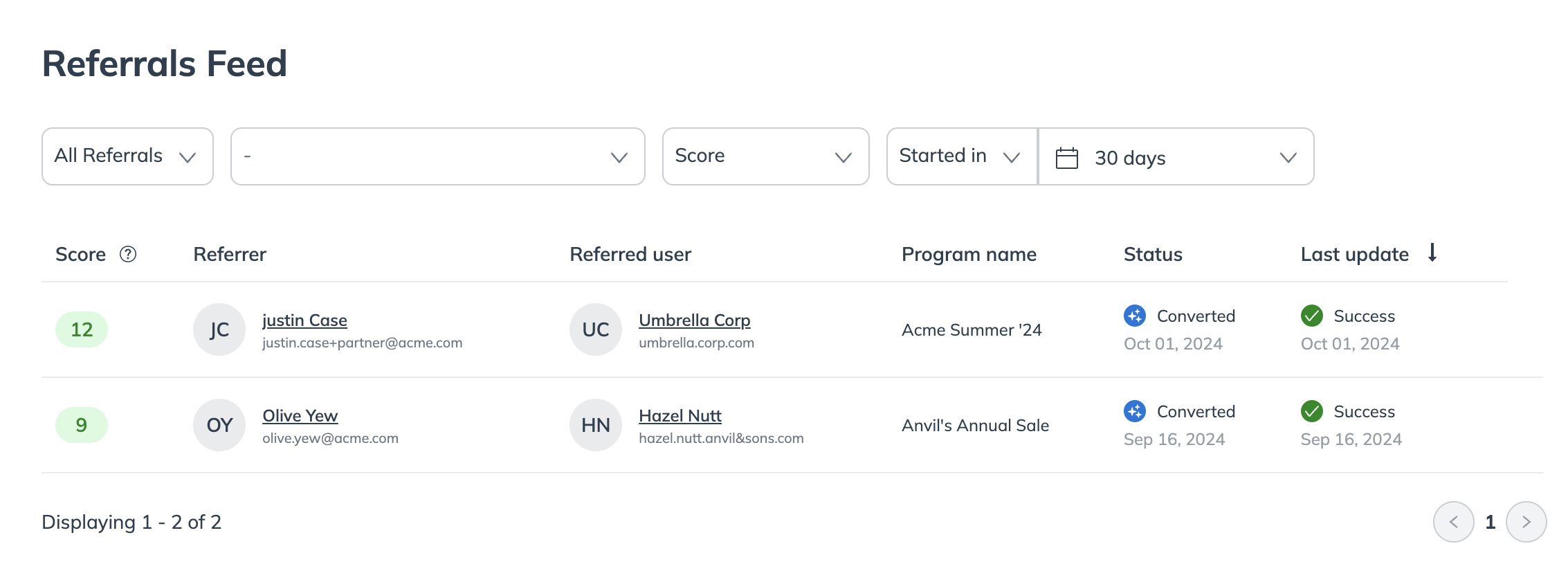Click the score badge showing 12
This screenshot has width=1568, height=580.
coord(82,329)
